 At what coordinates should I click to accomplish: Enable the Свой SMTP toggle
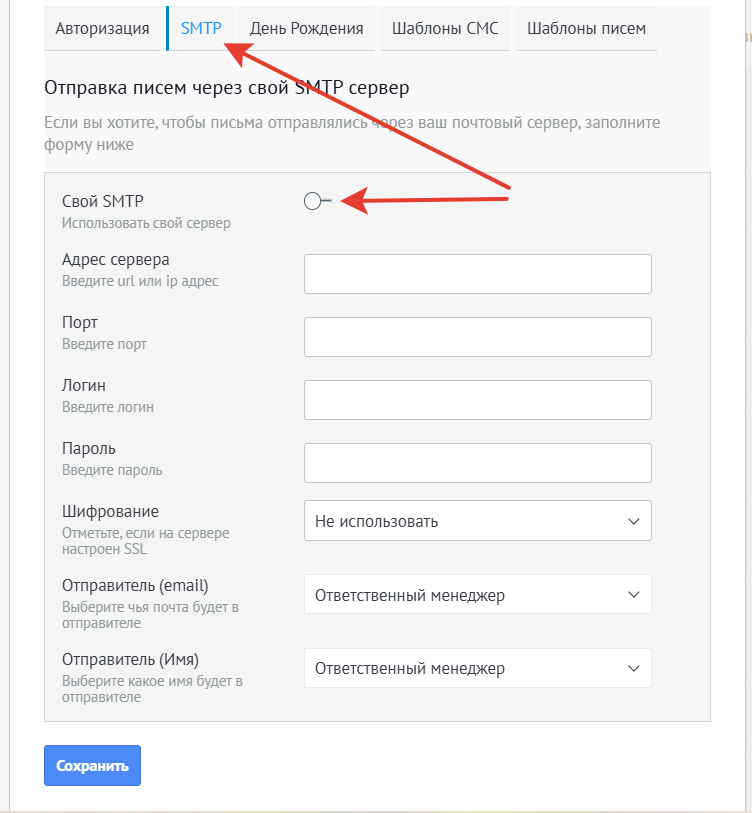pos(317,201)
